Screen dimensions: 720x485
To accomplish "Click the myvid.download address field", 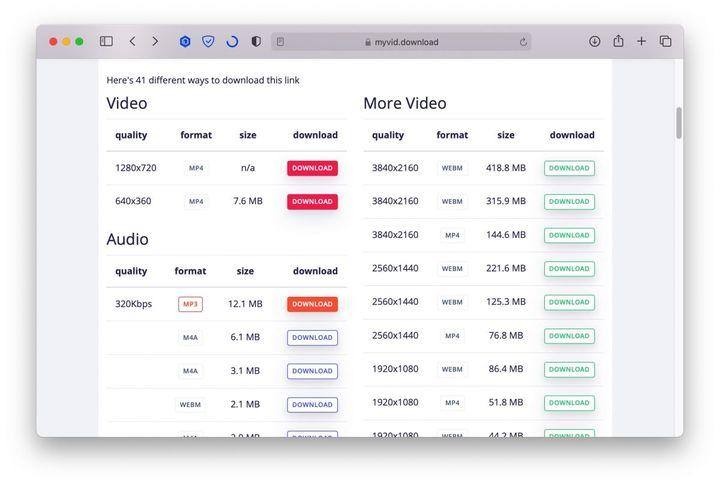I will pyautogui.click(x=405, y=42).
